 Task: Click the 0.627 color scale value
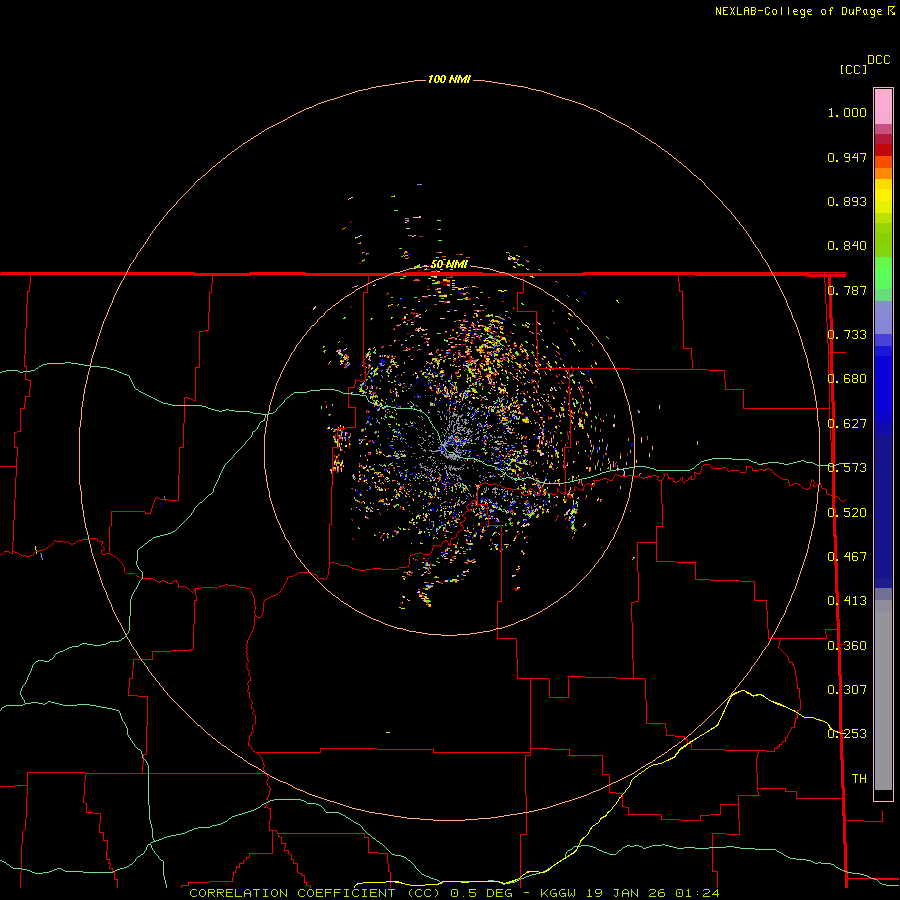[847, 424]
